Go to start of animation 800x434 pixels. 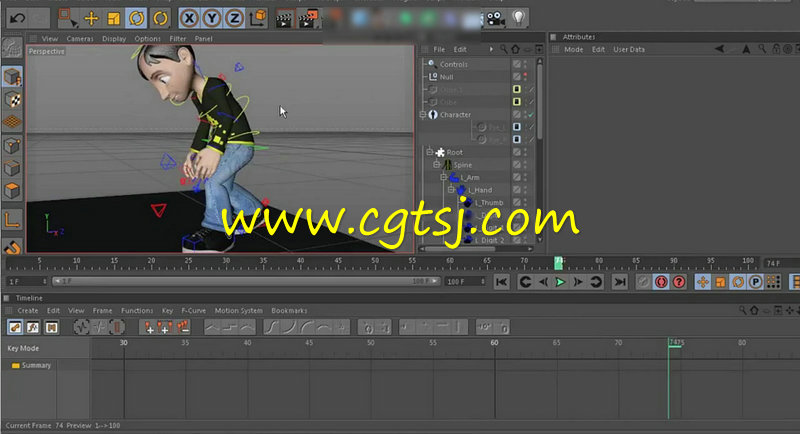(502, 282)
